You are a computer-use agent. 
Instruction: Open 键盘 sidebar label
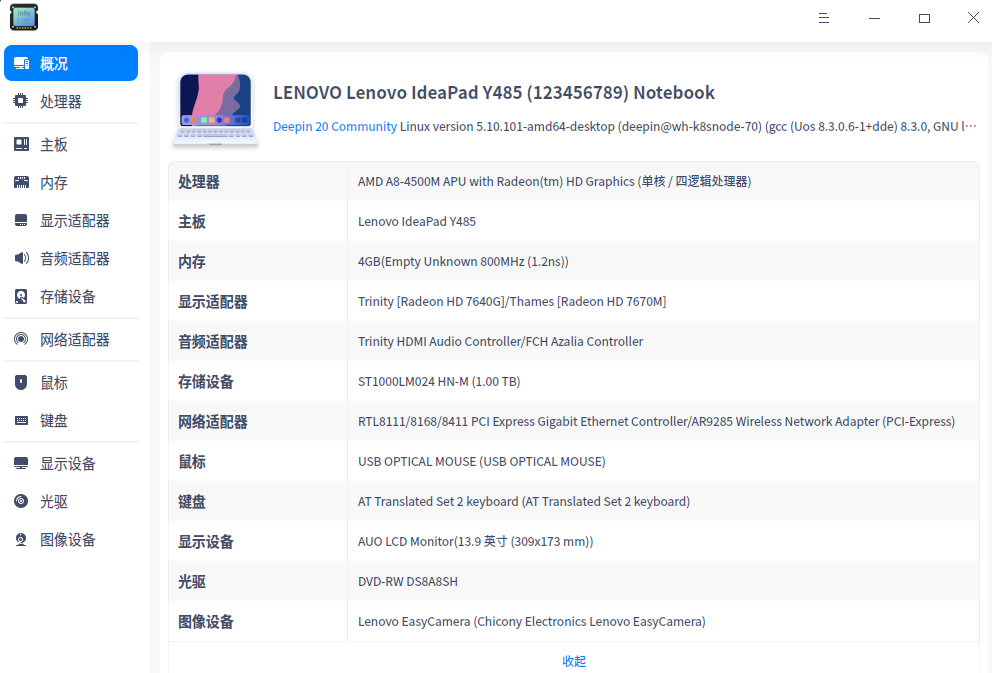54,421
